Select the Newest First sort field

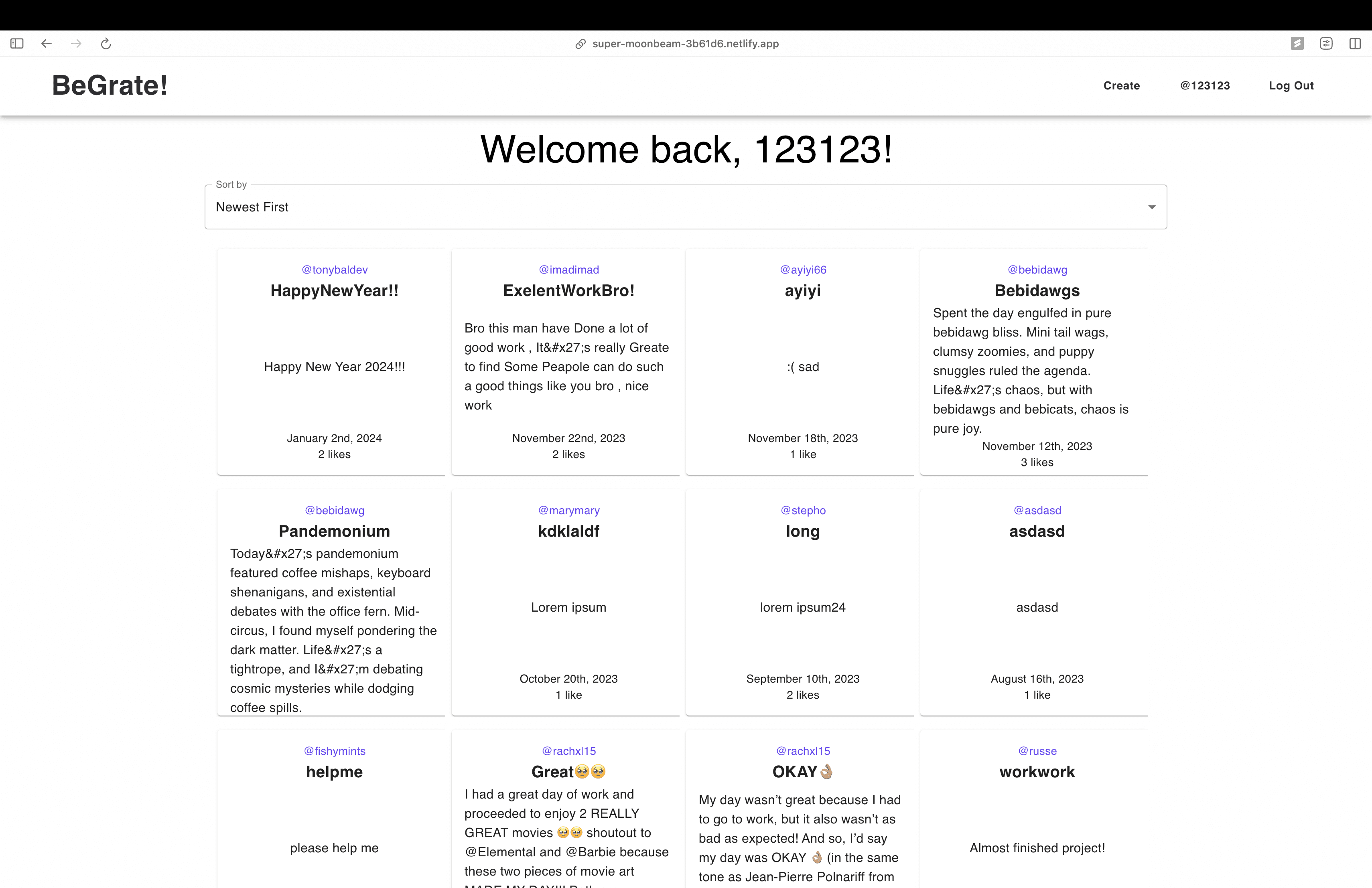pyautogui.click(x=686, y=207)
